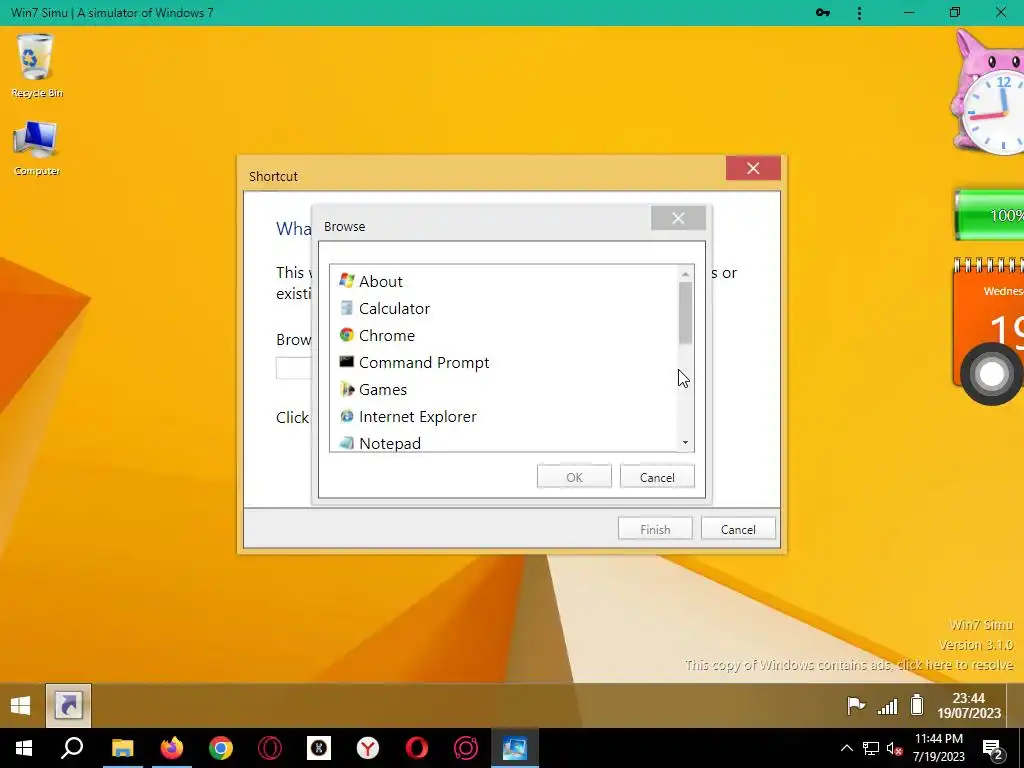
Task: Open the Recycle Bin desktop icon
Action: 36,66
